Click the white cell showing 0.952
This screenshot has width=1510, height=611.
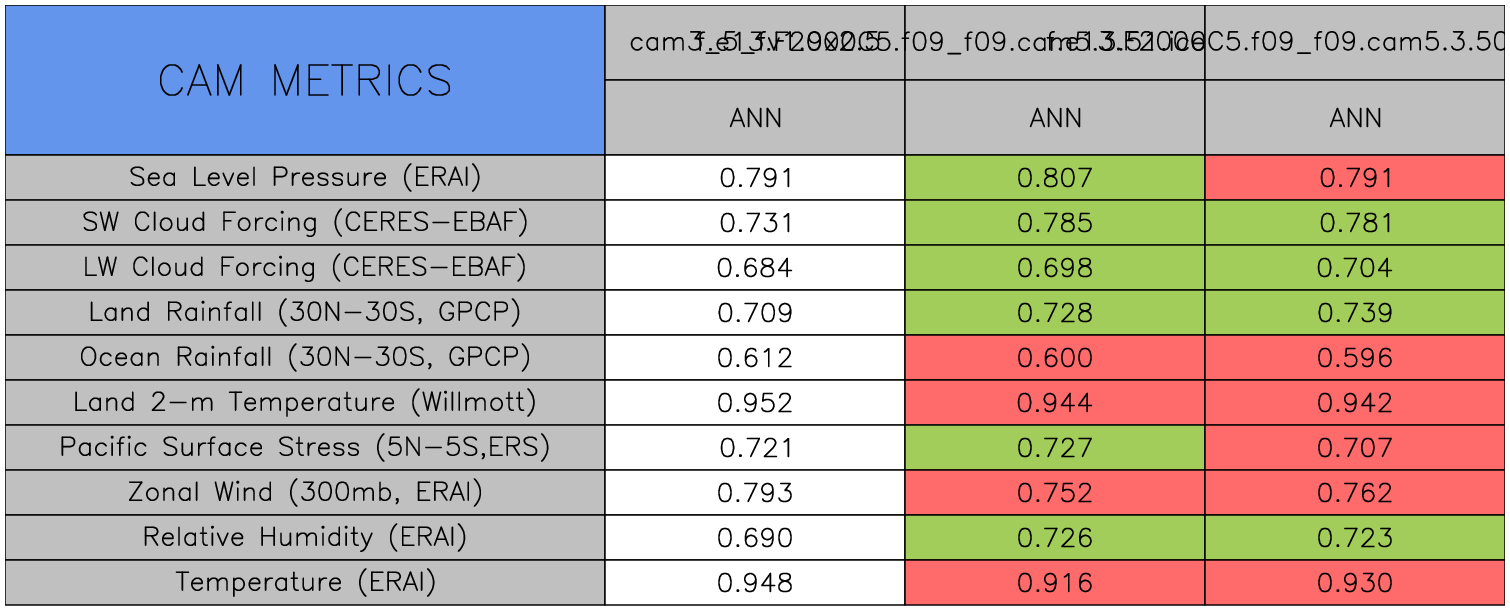(755, 403)
